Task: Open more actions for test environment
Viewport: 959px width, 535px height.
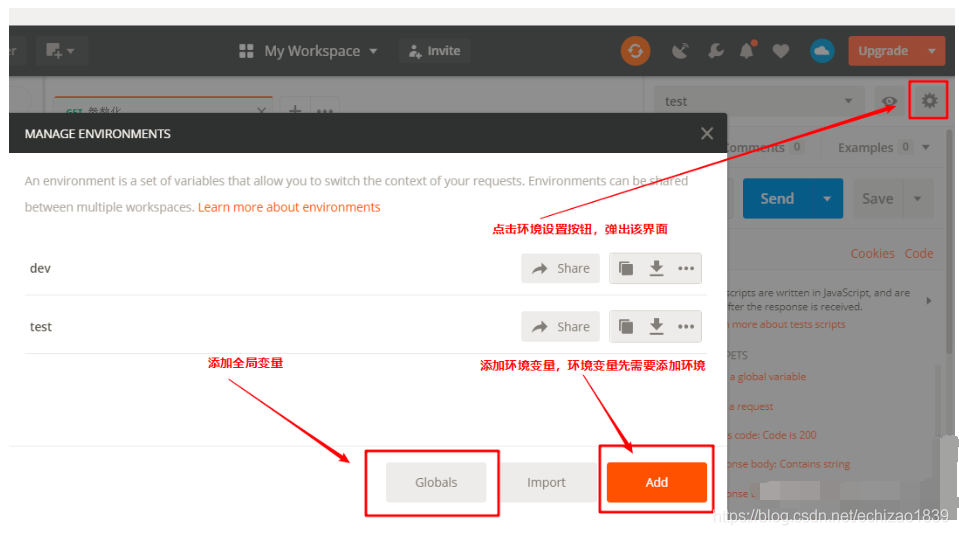Action: 686,327
